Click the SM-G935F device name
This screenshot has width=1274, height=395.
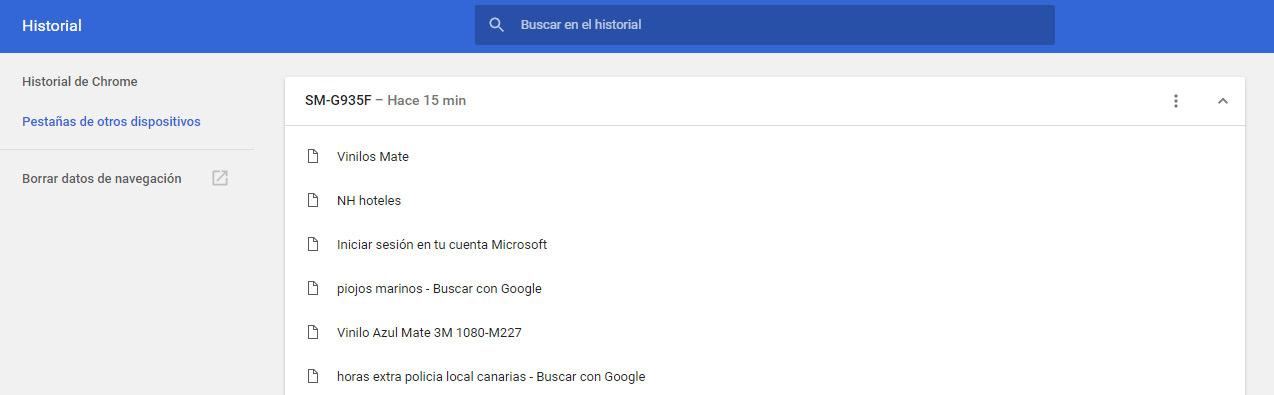point(338,101)
